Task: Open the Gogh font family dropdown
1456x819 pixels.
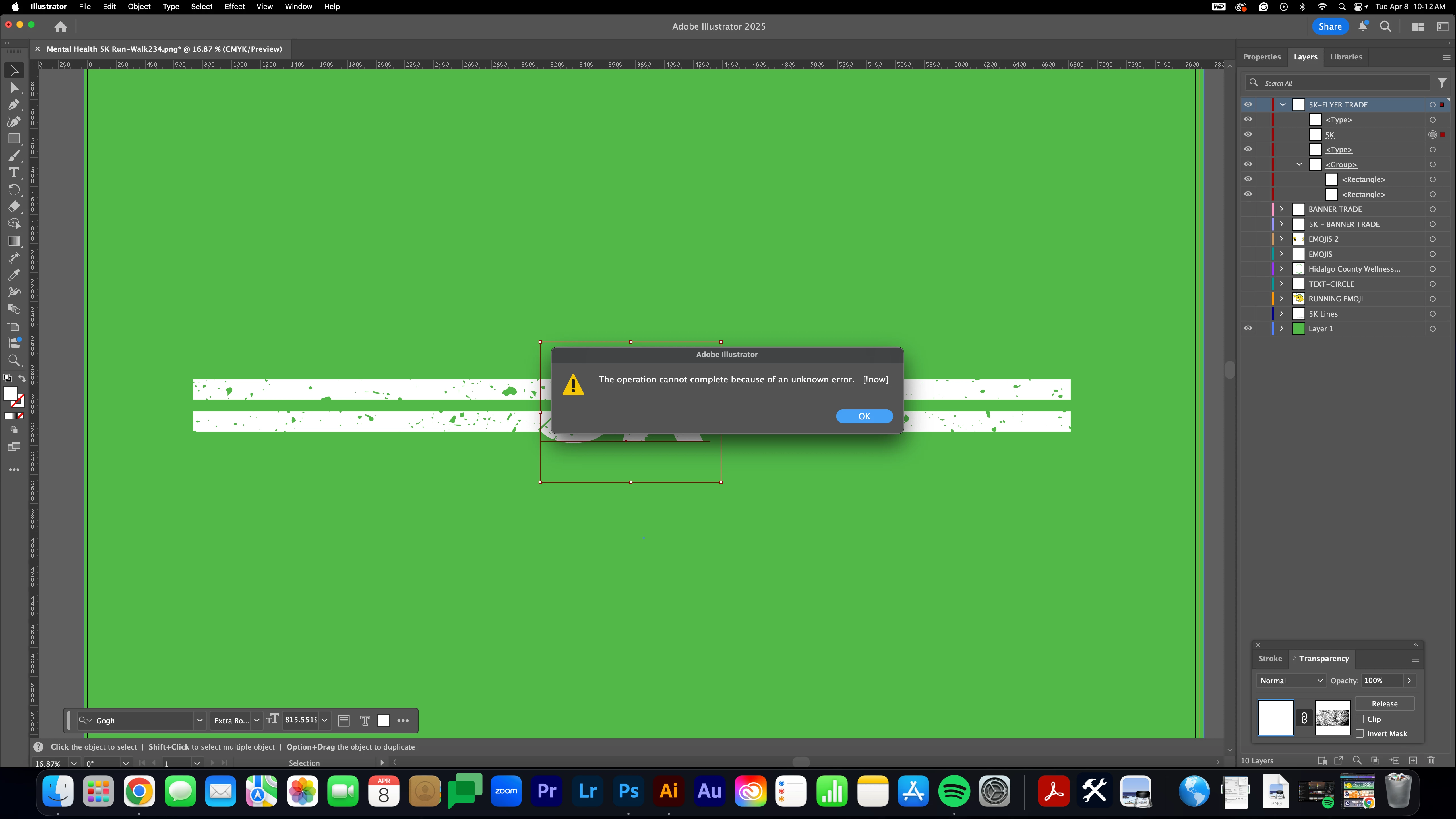Action: click(x=200, y=721)
